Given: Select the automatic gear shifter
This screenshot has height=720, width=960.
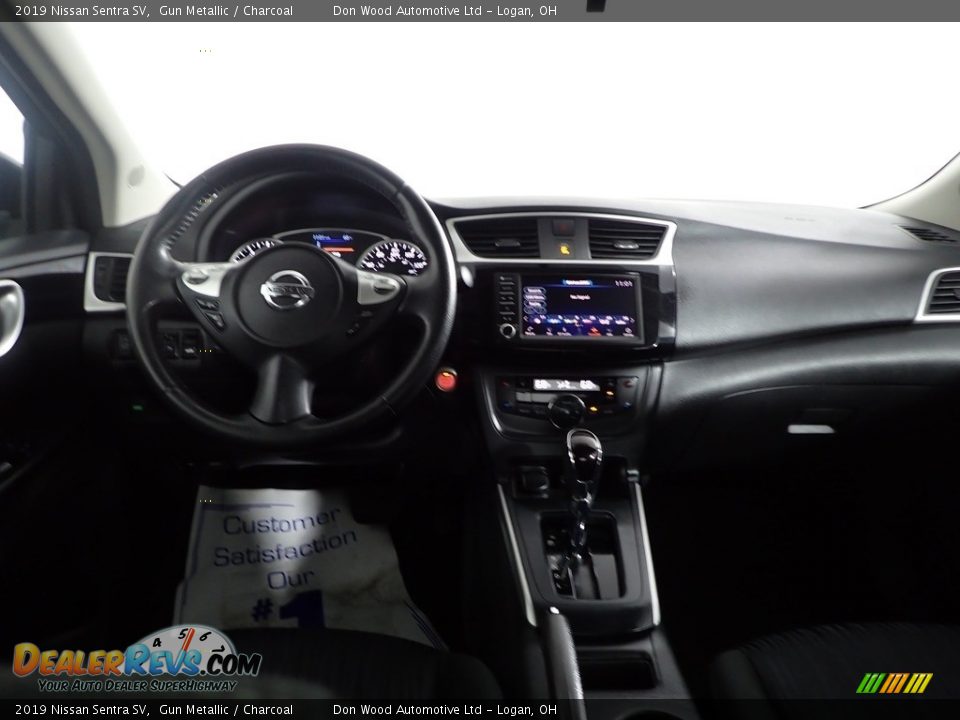Looking at the screenshot, I should [584, 452].
